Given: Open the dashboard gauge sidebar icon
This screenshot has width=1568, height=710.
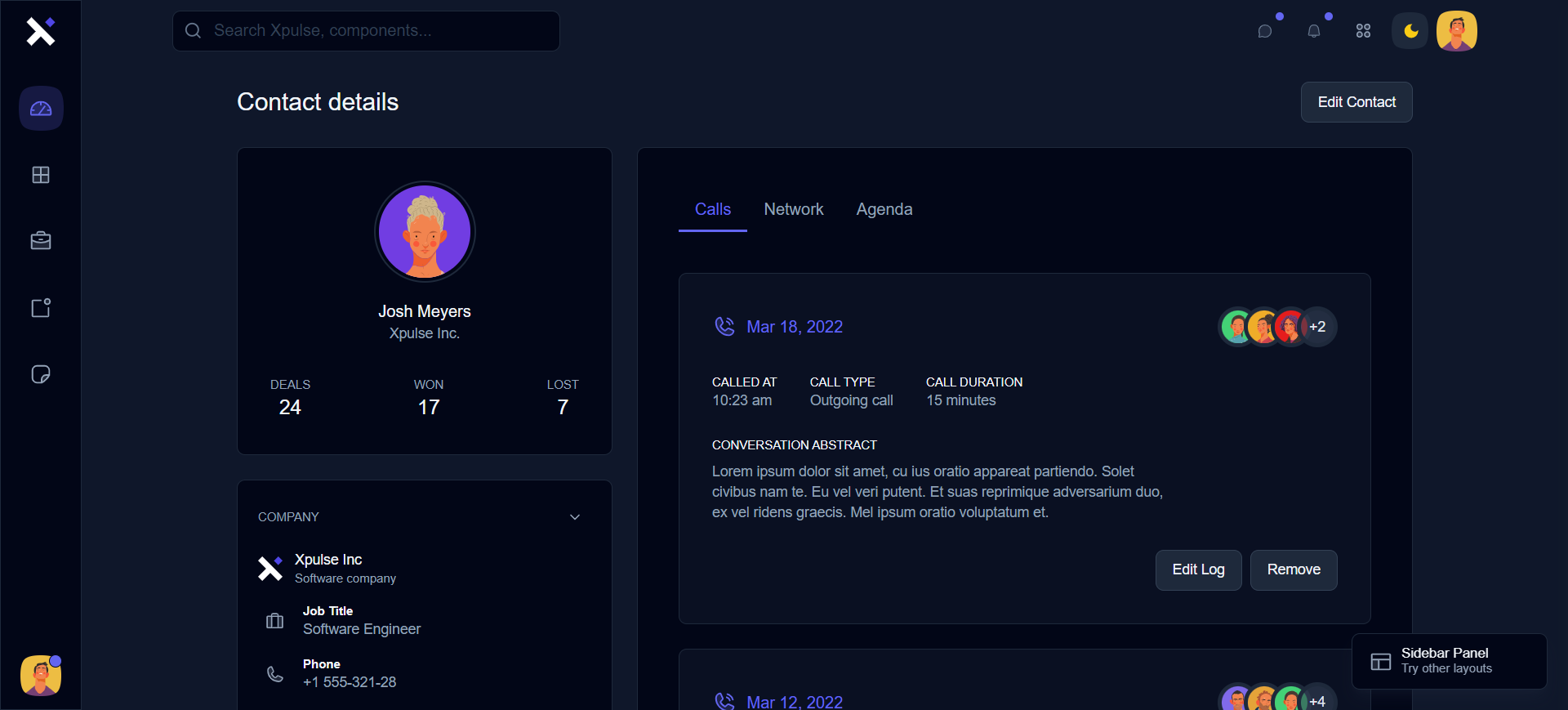Looking at the screenshot, I should [41, 109].
